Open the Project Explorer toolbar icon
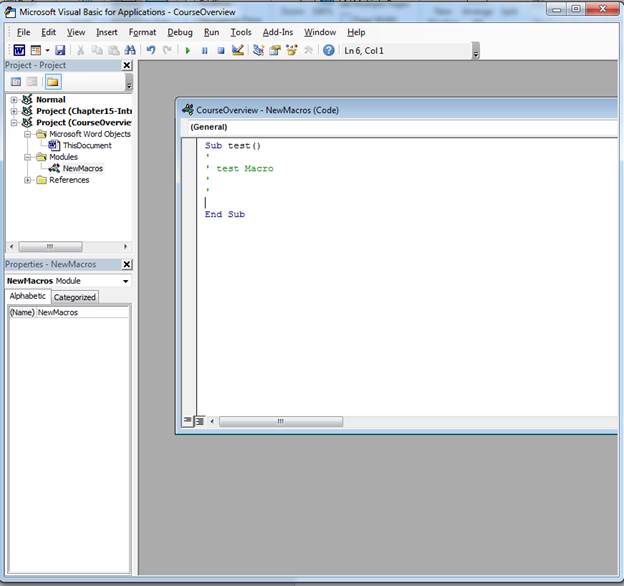 click(258, 50)
